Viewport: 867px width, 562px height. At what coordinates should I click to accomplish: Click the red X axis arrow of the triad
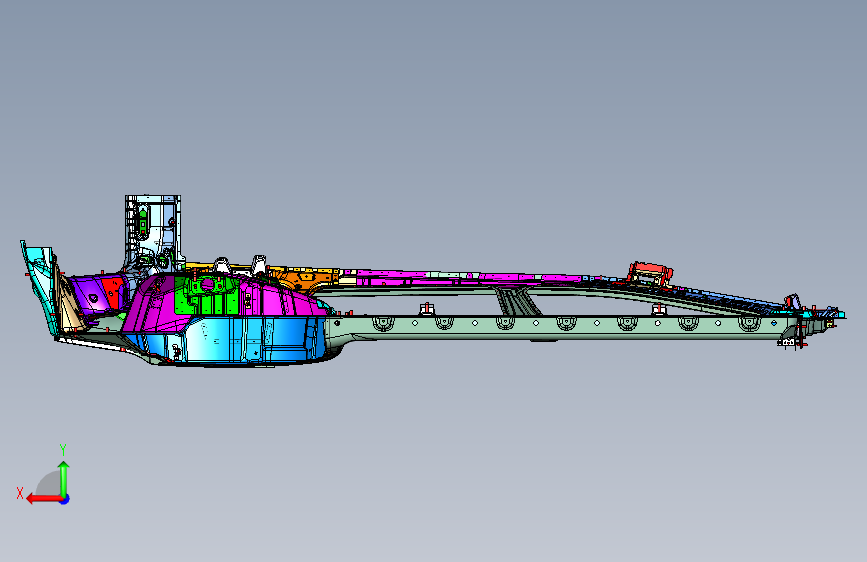click(x=43, y=499)
